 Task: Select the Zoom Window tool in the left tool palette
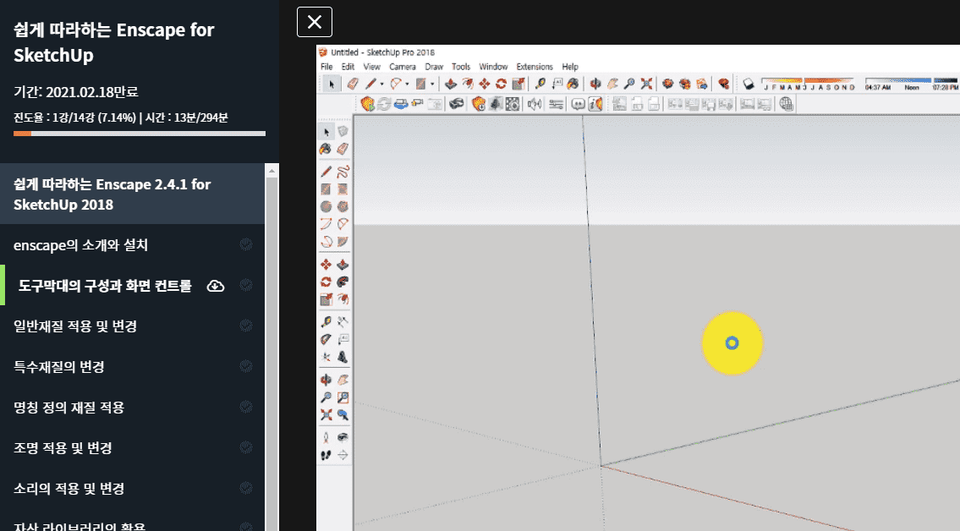pyautogui.click(x=343, y=397)
